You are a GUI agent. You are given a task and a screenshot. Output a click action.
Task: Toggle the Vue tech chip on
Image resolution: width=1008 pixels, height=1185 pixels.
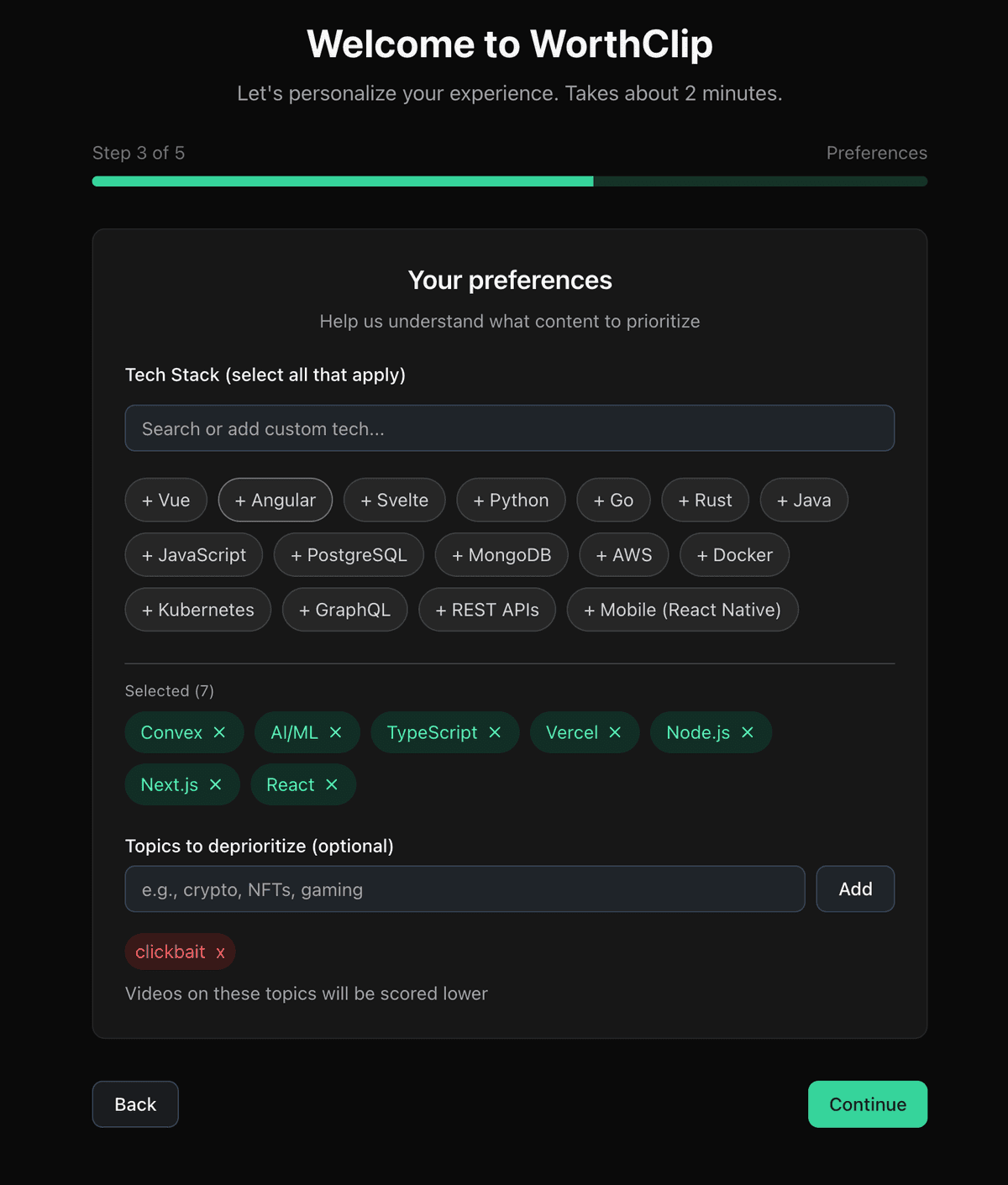(x=165, y=501)
